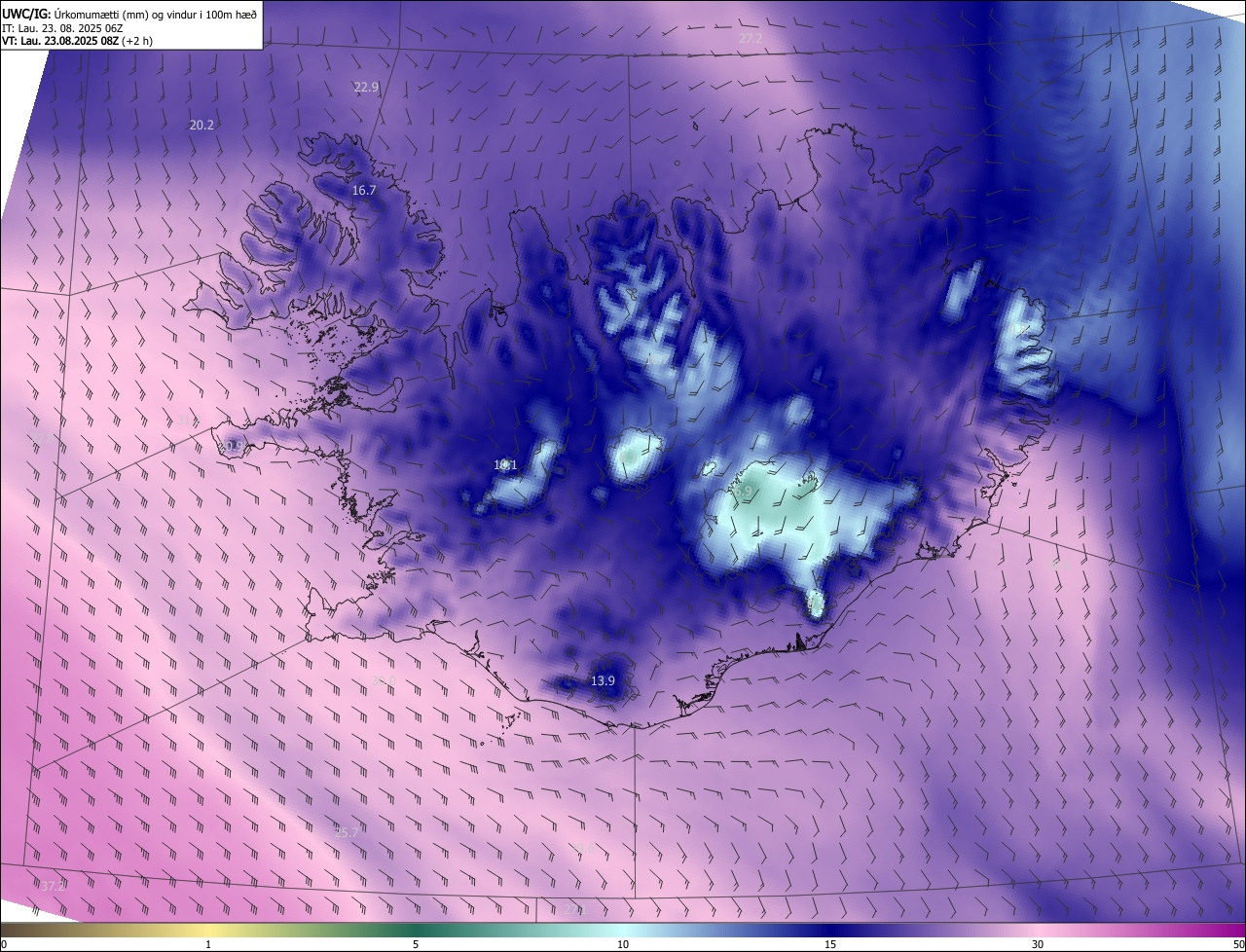
Task: Click the 37.2 value label on the map
Action: [53, 886]
